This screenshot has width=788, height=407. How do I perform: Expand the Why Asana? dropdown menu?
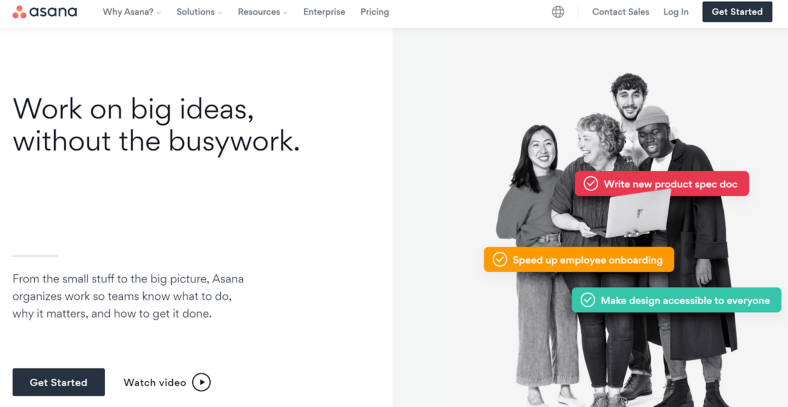tap(132, 12)
